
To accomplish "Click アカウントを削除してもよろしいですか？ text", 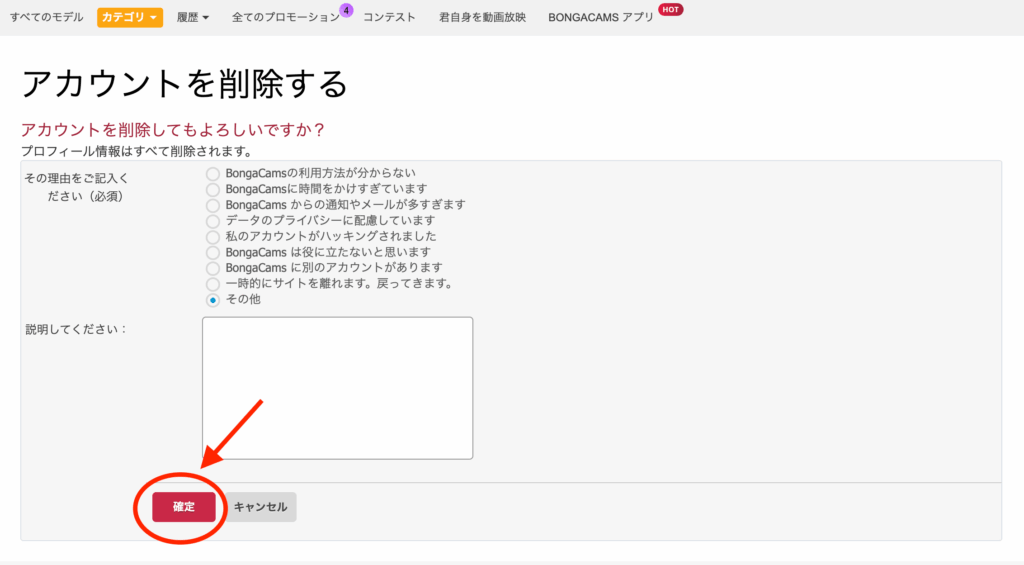I will [173, 129].
